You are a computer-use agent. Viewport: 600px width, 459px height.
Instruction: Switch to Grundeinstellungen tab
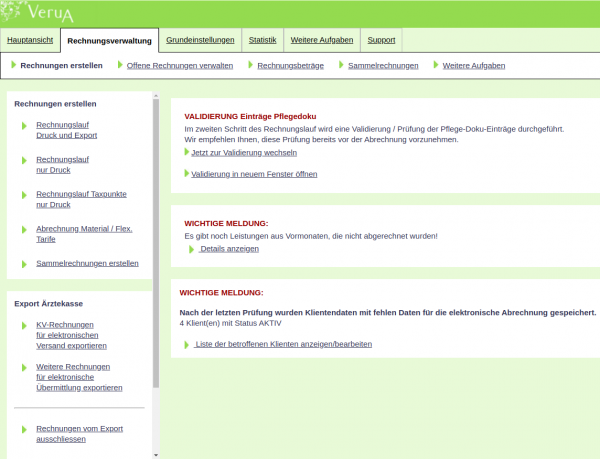point(200,40)
